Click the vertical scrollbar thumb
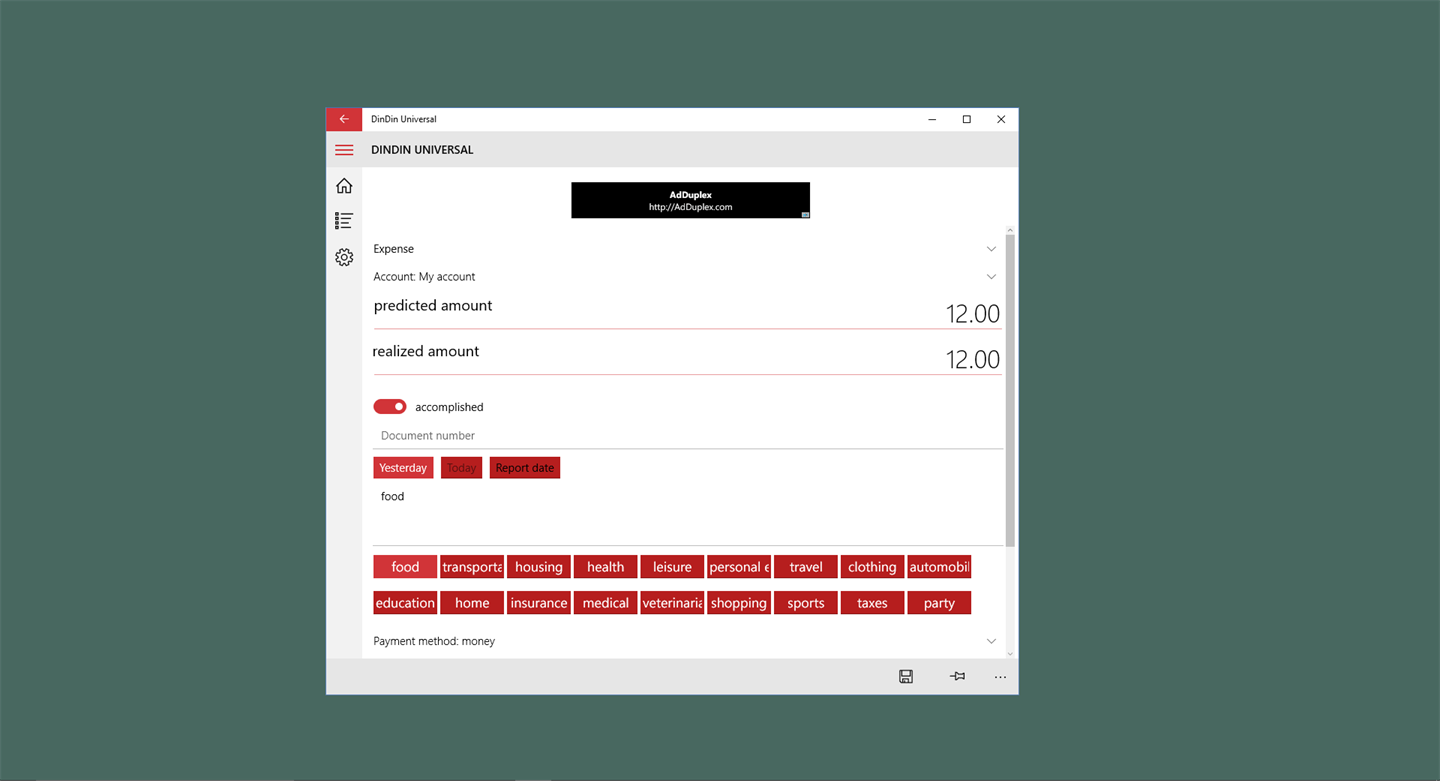This screenshot has height=781, width=1440. point(1010,391)
